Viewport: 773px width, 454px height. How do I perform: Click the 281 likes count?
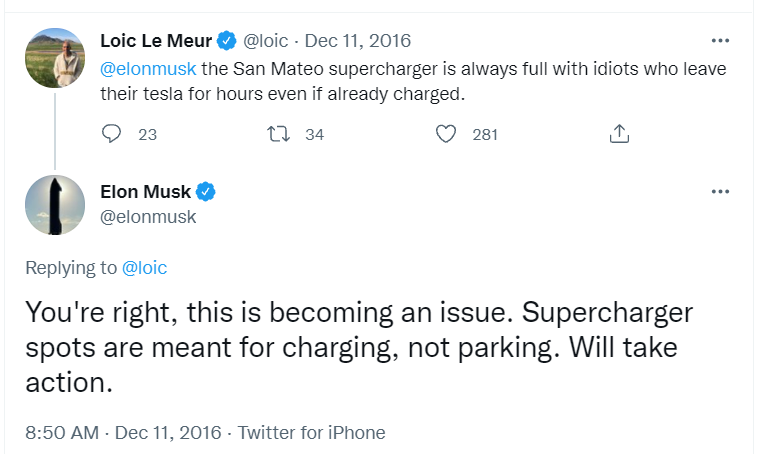coord(485,134)
